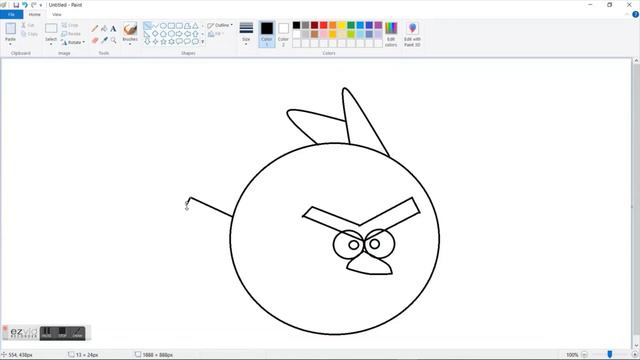Click the ezvid Draw button

(x=77, y=333)
